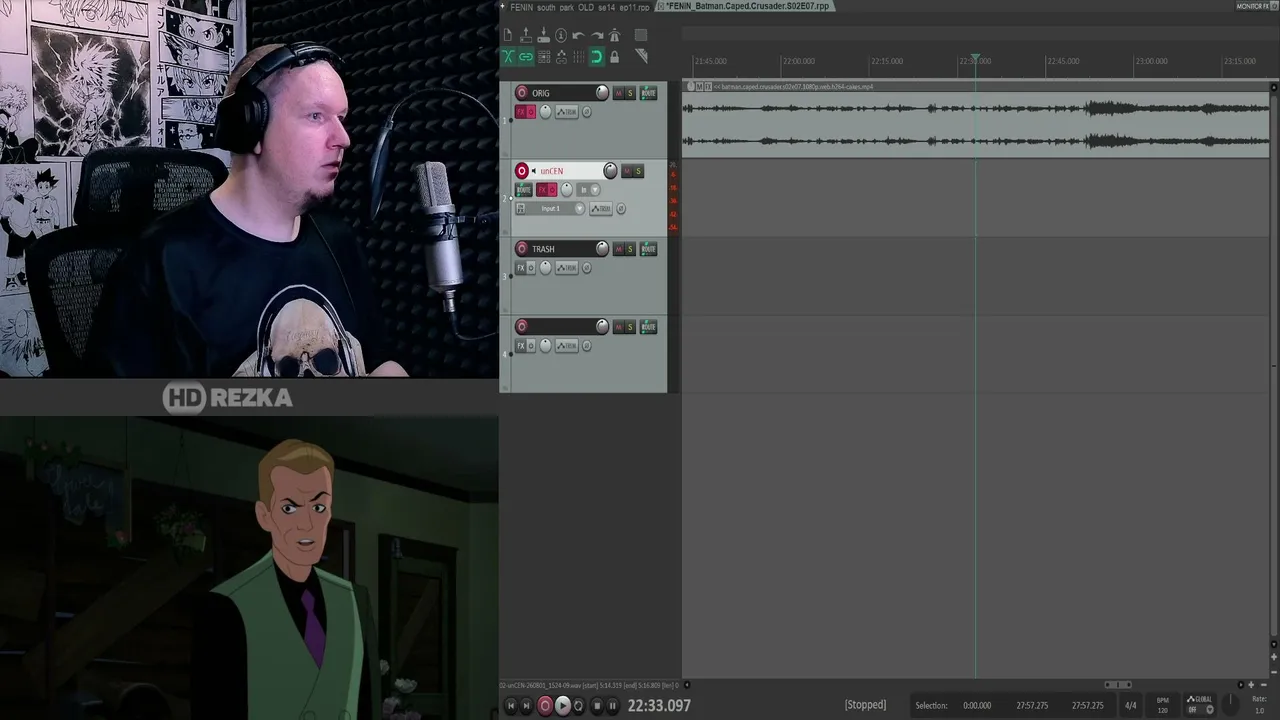Go to end of project

[527, 706]
